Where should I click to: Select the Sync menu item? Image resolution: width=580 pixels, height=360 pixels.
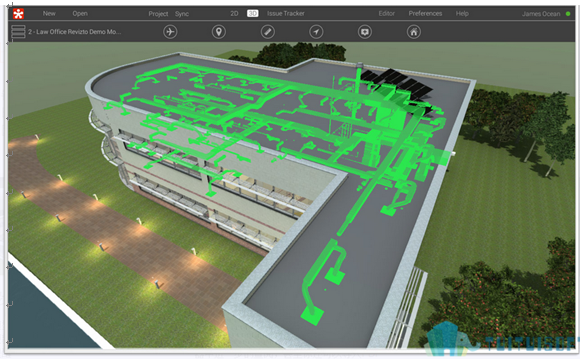pos(182,14)
